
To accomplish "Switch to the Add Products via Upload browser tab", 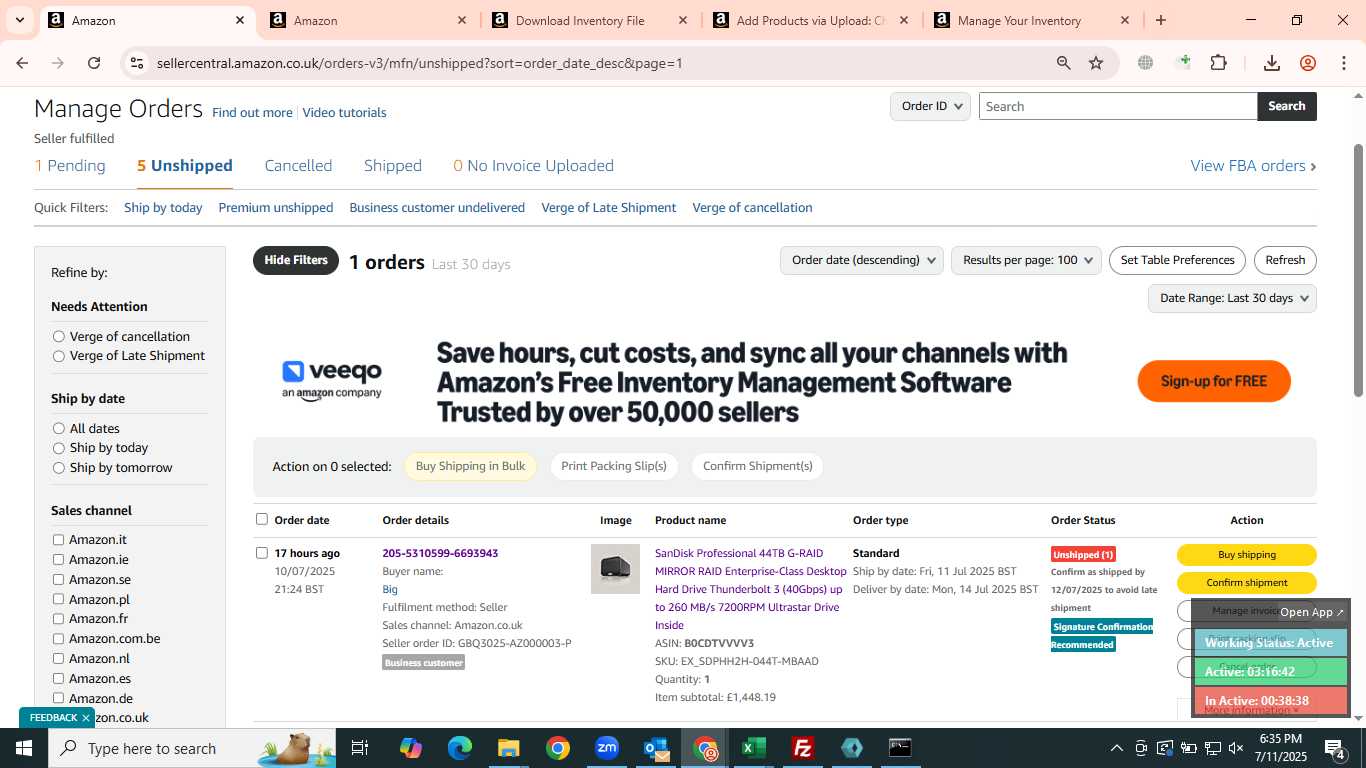I will [810, 20].
